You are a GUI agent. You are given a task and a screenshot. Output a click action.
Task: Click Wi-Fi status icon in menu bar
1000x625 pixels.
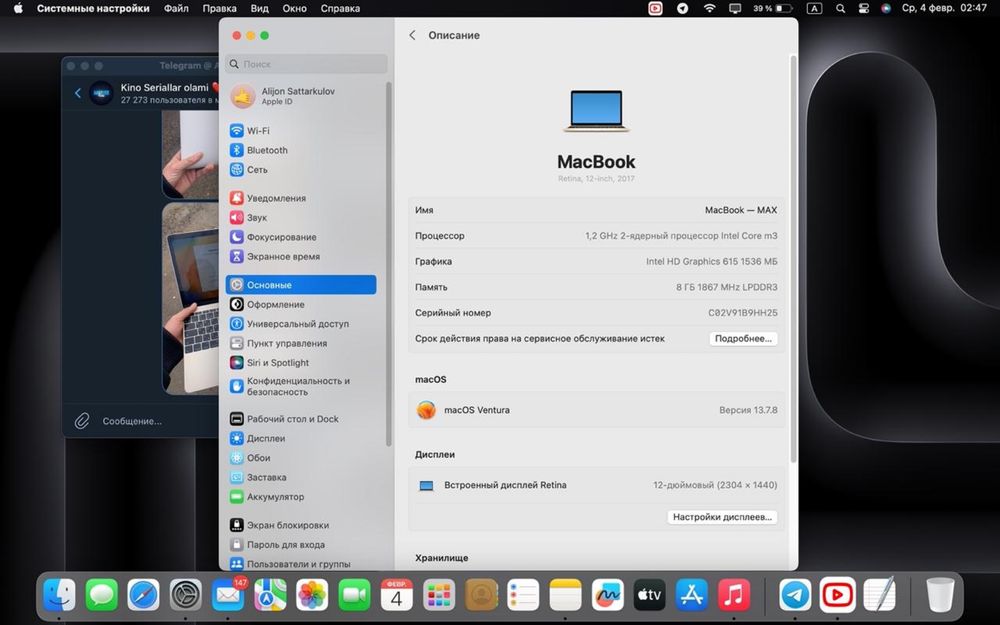(709, 8)
